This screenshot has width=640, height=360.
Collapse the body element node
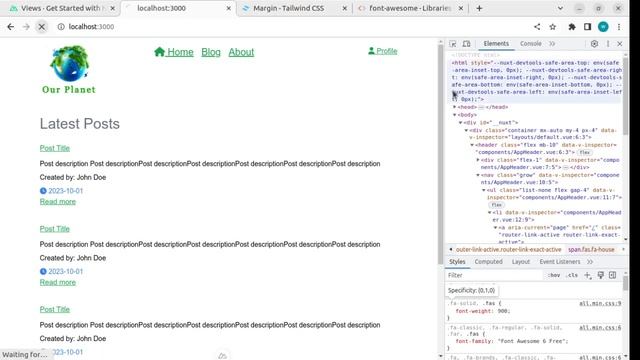click(x=454, y=115)
